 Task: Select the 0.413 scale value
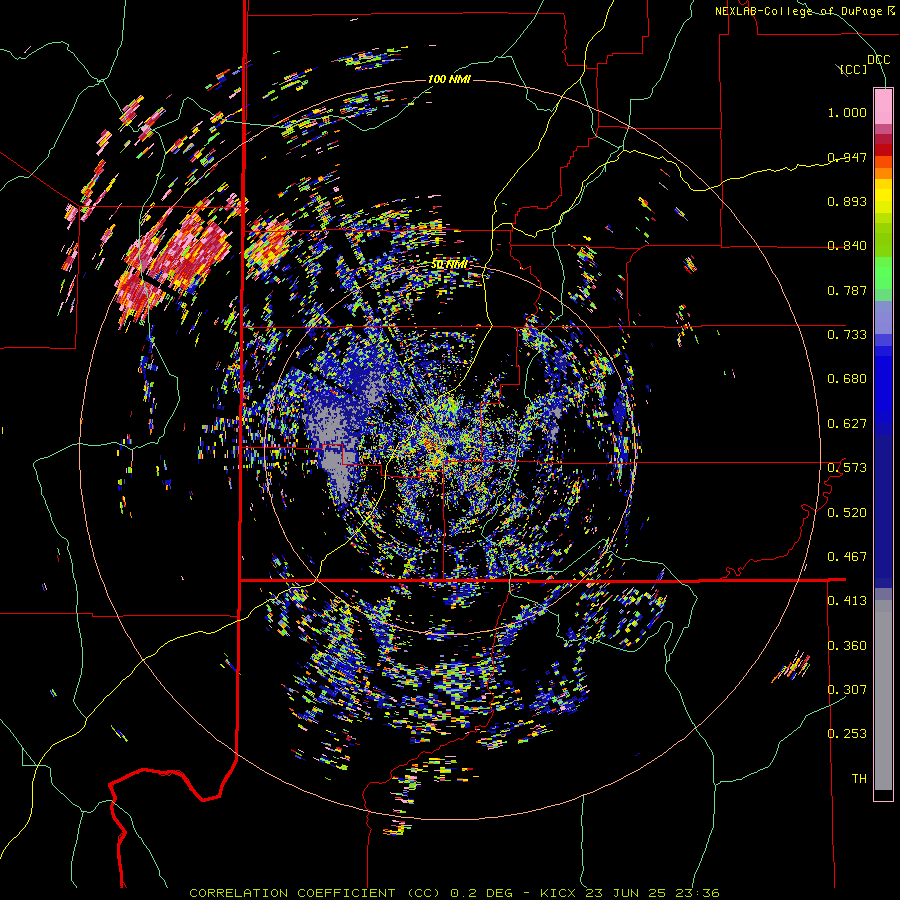pyautogui.click(x=847, y=601)
